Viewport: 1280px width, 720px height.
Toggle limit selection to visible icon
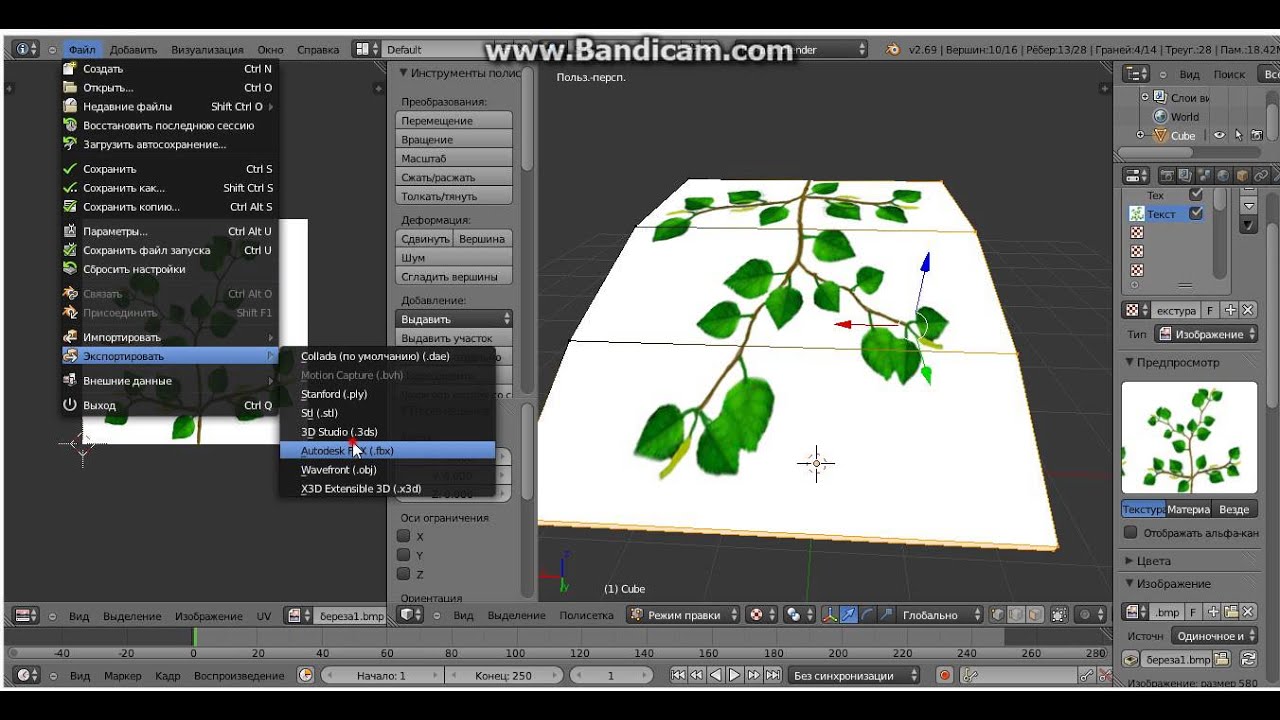(x=1059, y=614)
